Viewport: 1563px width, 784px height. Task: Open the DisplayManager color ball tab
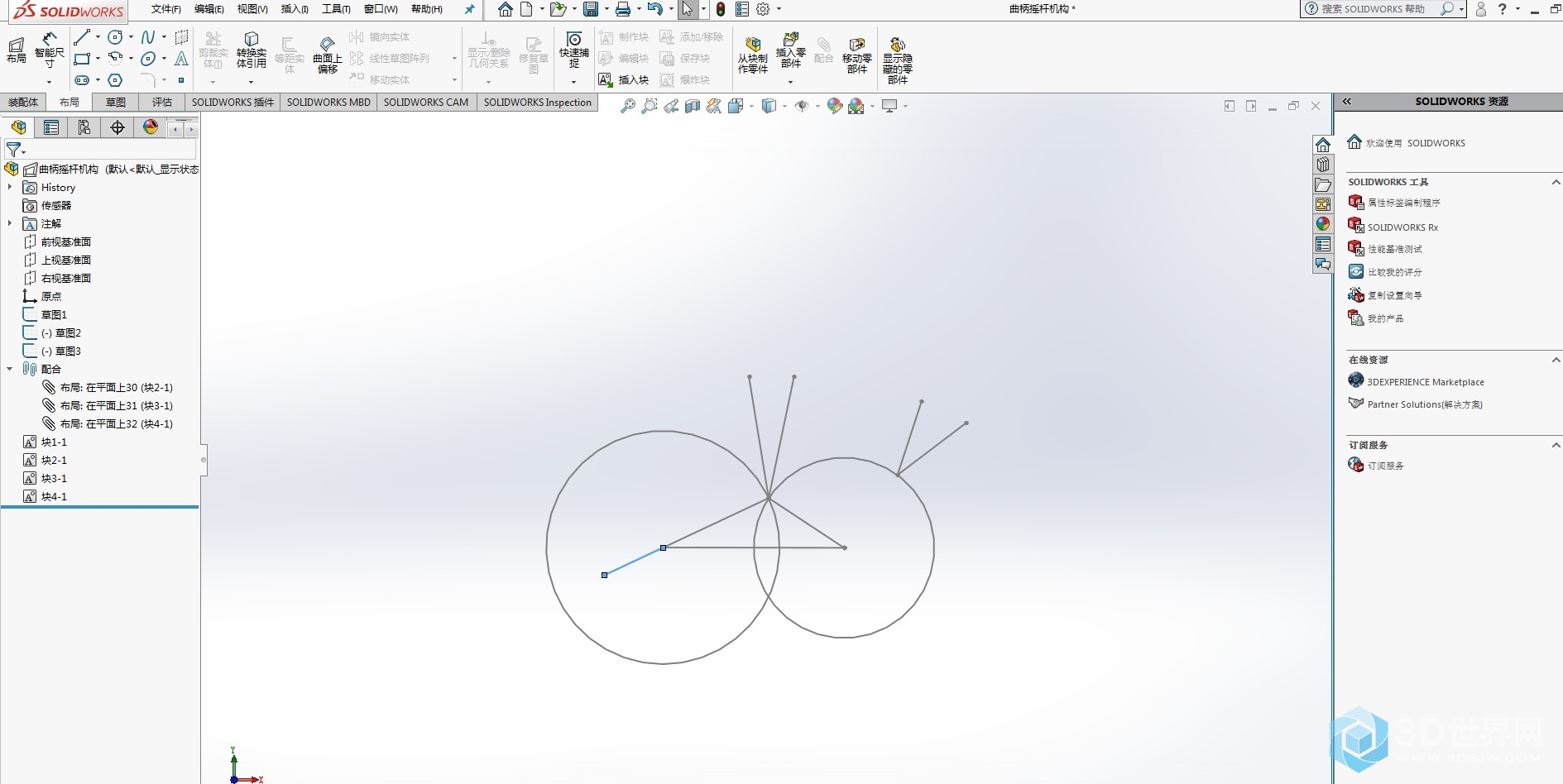click(x=151, y=127)
